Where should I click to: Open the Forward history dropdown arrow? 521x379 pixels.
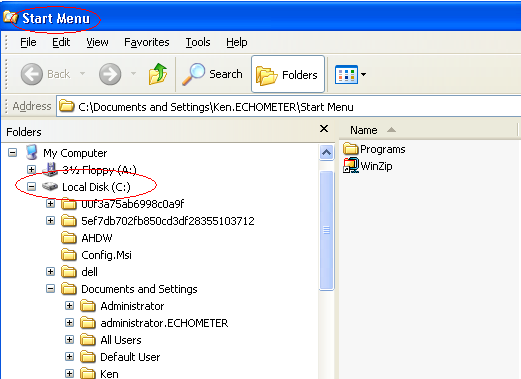(x=133, y=73)
